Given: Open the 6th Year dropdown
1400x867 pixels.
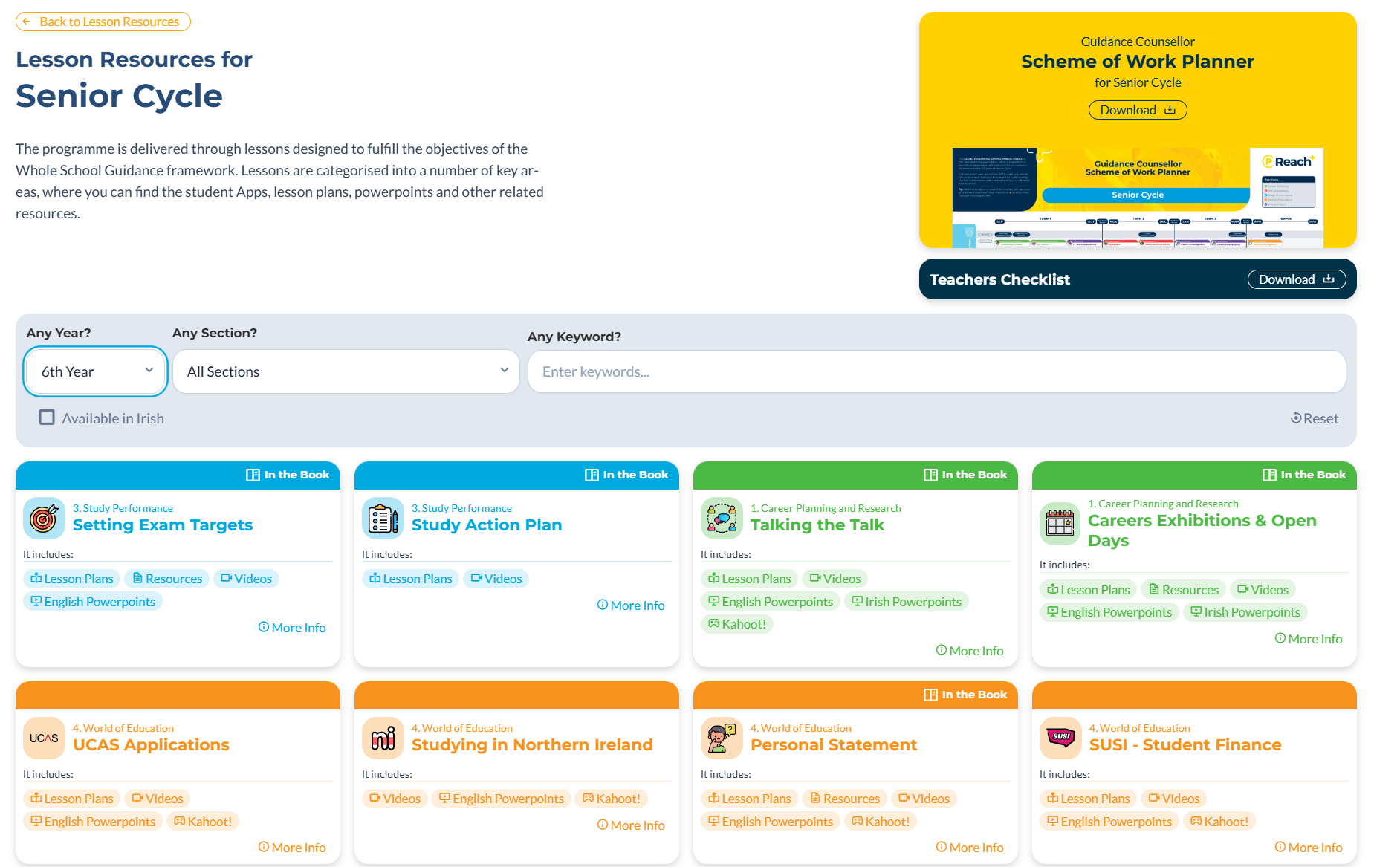Looking at the screenshot, I should tap(96, 371).
